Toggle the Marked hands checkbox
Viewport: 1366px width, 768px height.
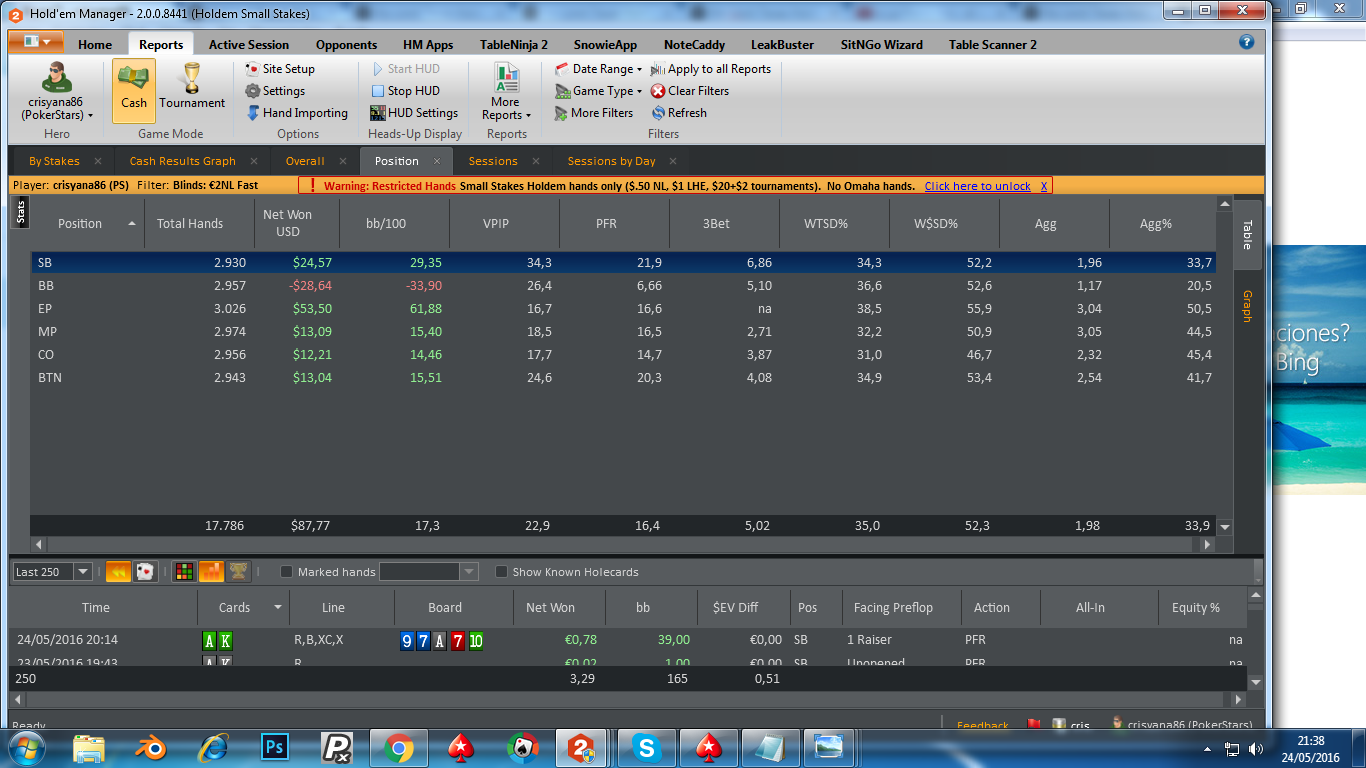coord(286,572)
